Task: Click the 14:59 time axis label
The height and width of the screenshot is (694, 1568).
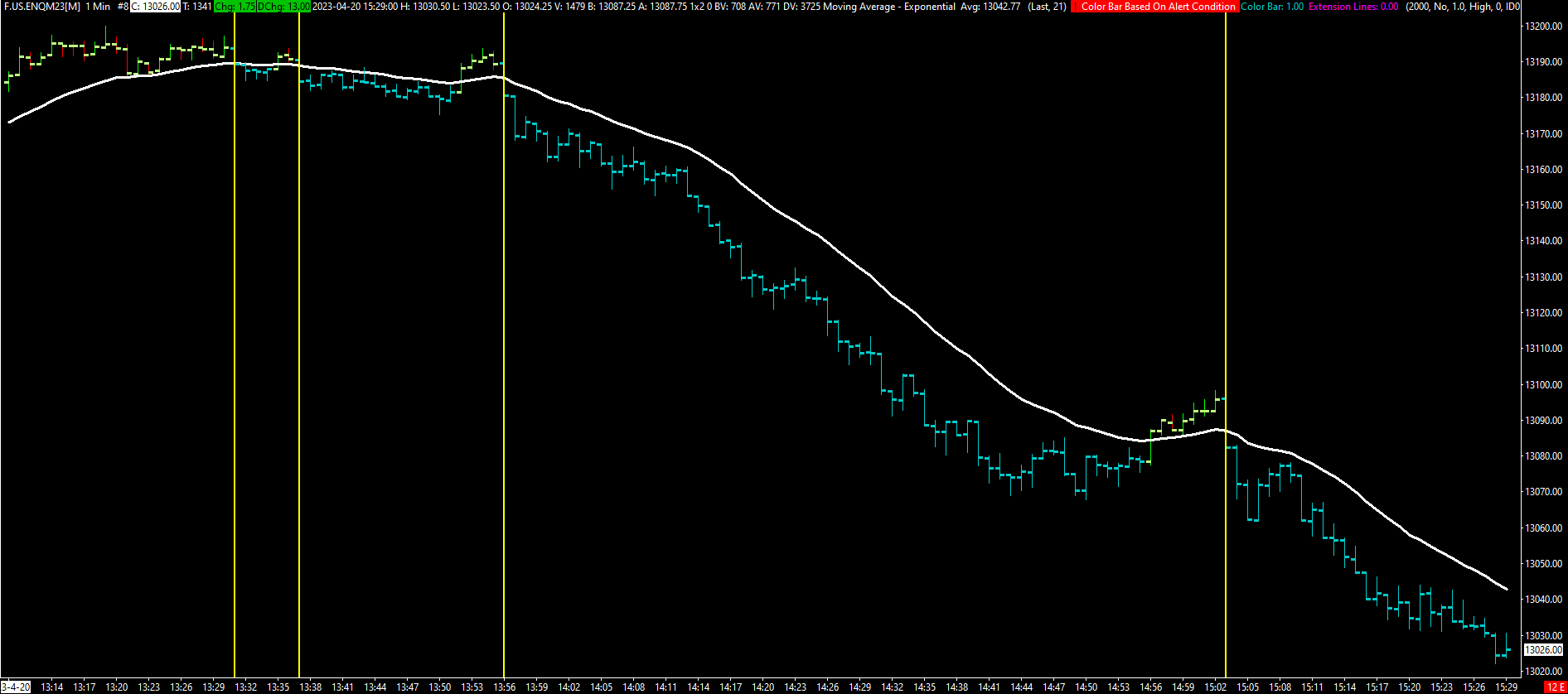Action: click(1183, 687)
